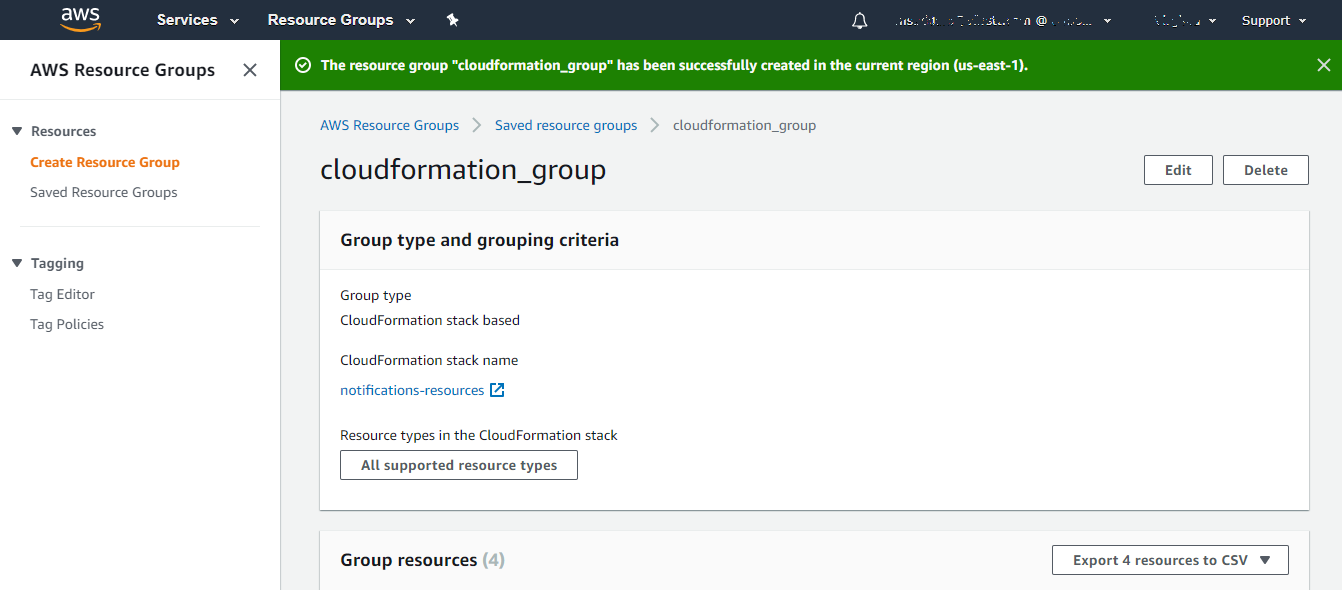
Task: Follow the notifications-resources stack link
Action: 412,390
